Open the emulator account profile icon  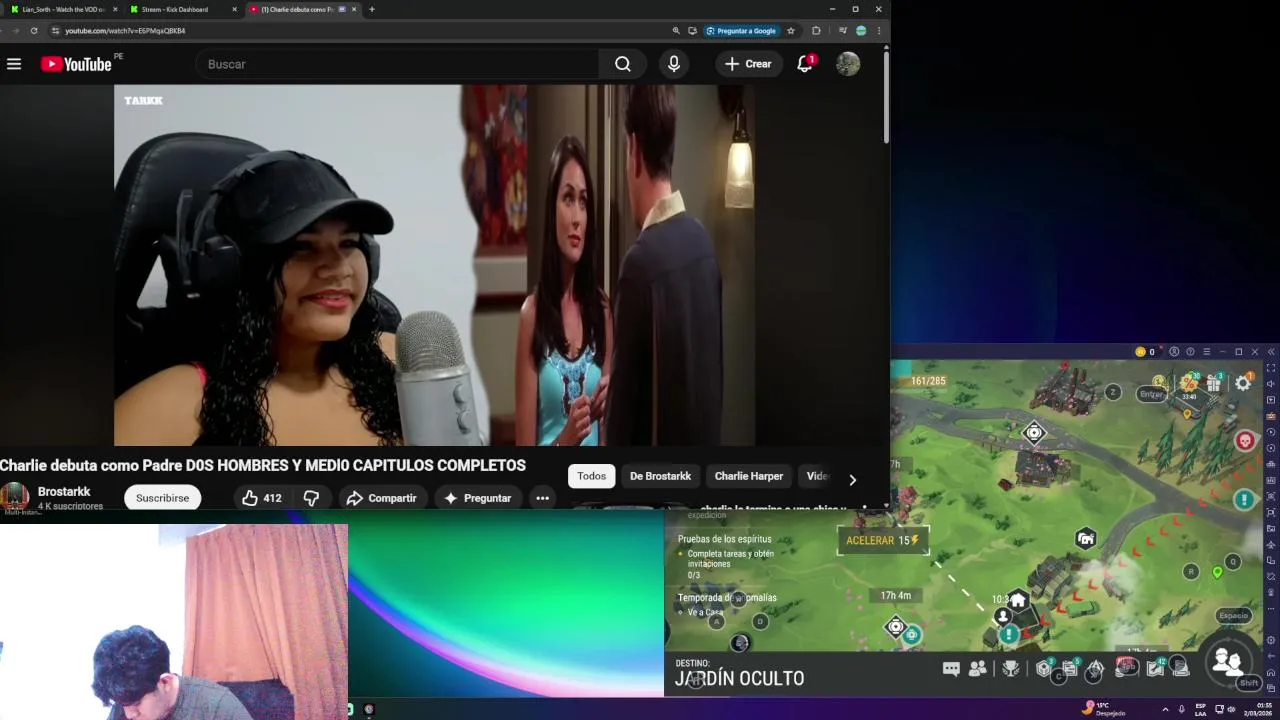pos(1174,352)
